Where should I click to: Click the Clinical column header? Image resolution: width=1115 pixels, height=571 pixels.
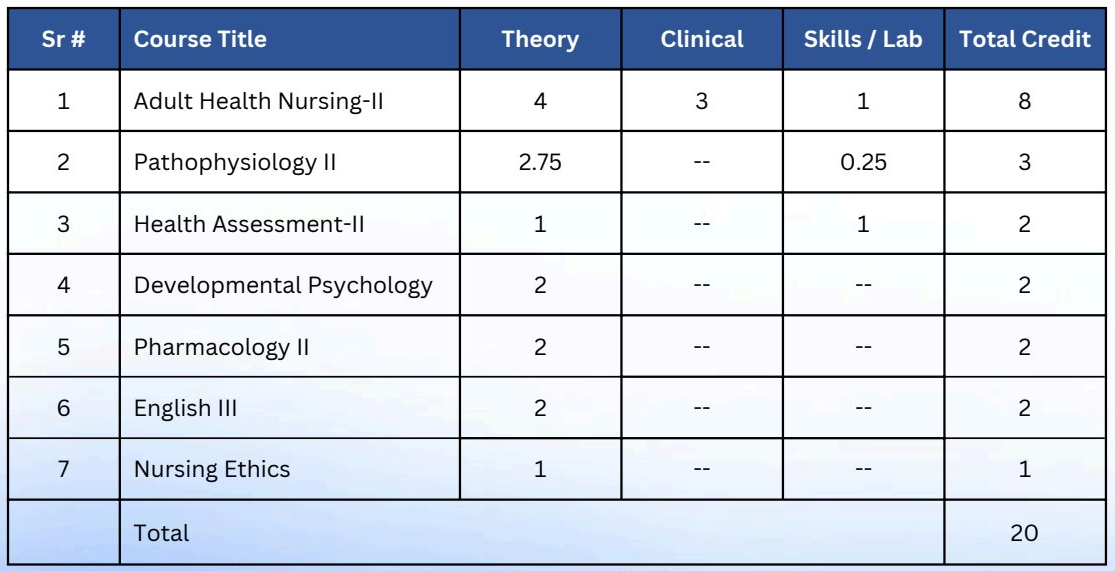pos(702,39)
